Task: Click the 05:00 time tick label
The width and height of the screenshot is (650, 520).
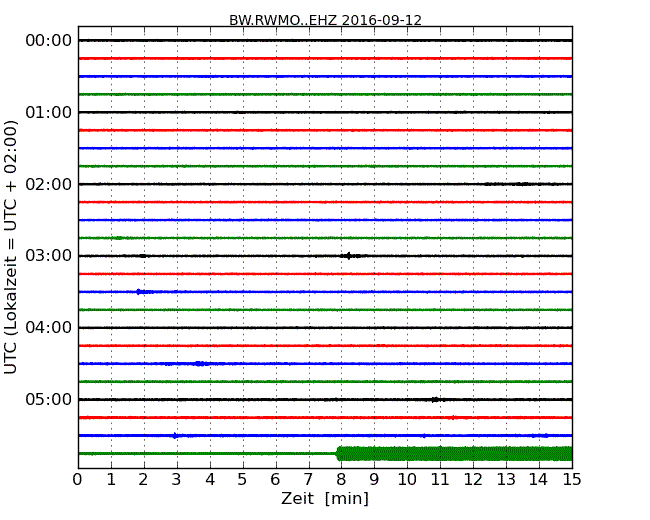Action: tap(49, 399)
